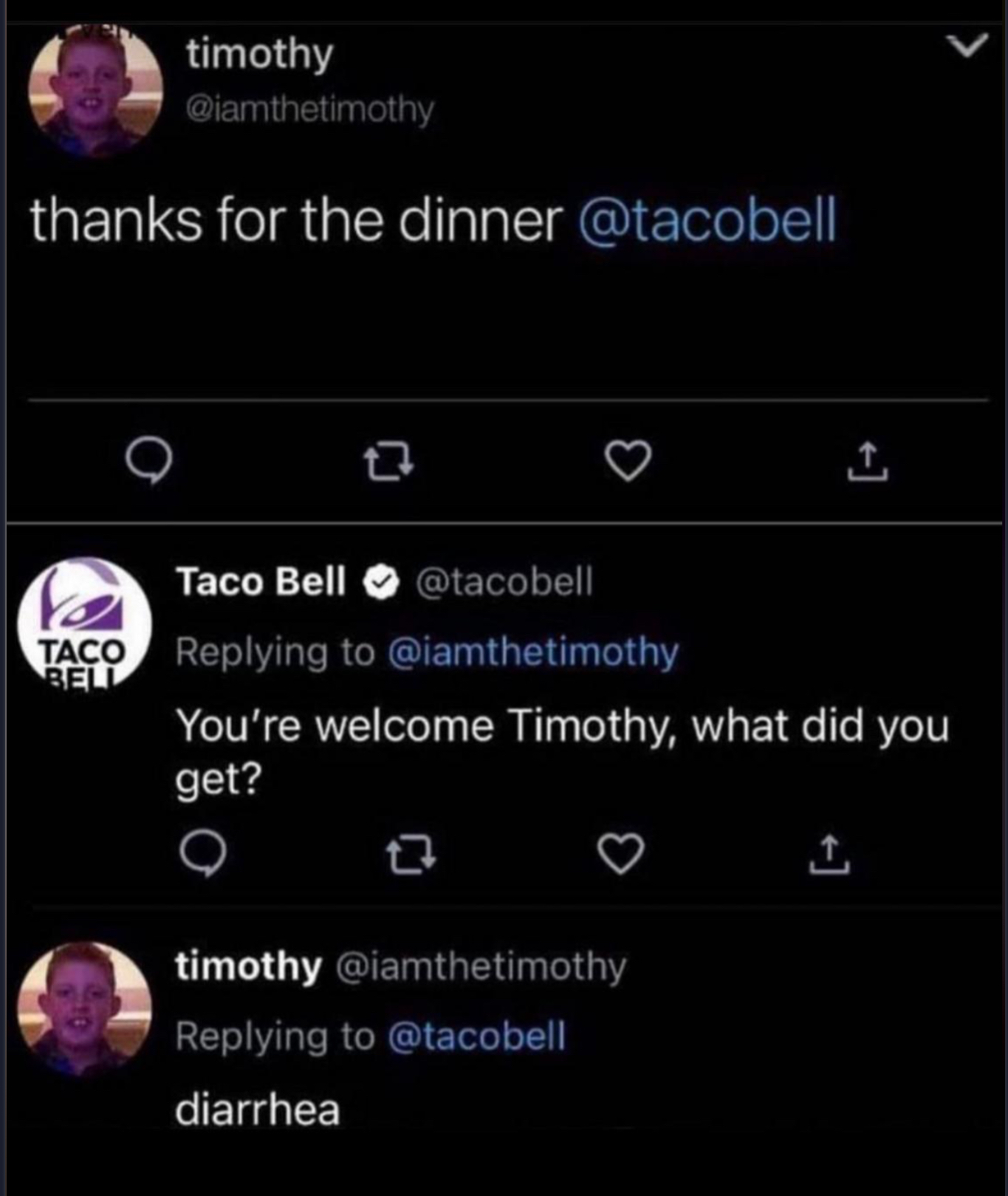
Task: Reply to Taco Bell's tweet using the comment icon
Action: tap(203, 855)
